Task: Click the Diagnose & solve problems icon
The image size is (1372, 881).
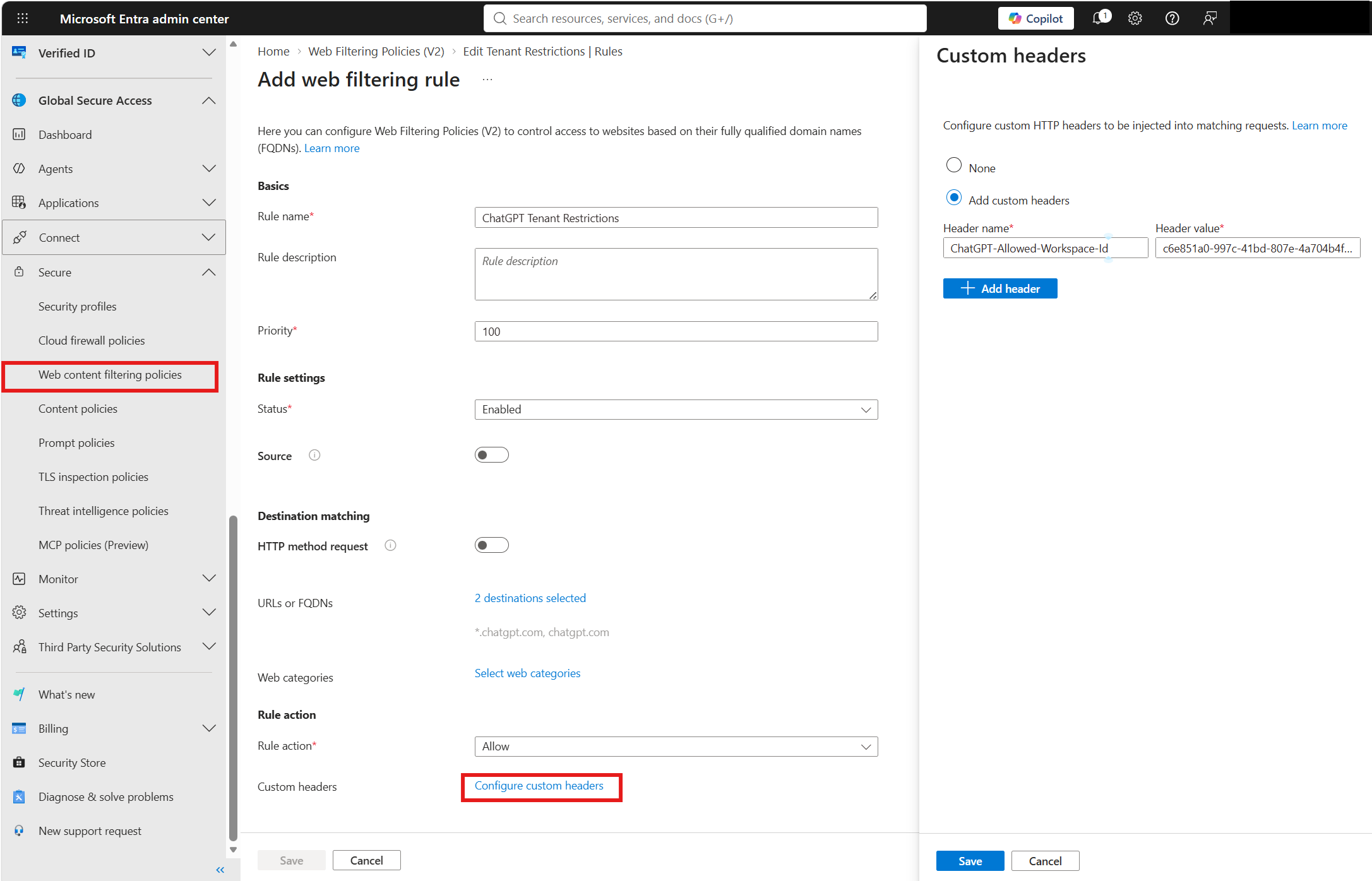Action: pos(19,796)
